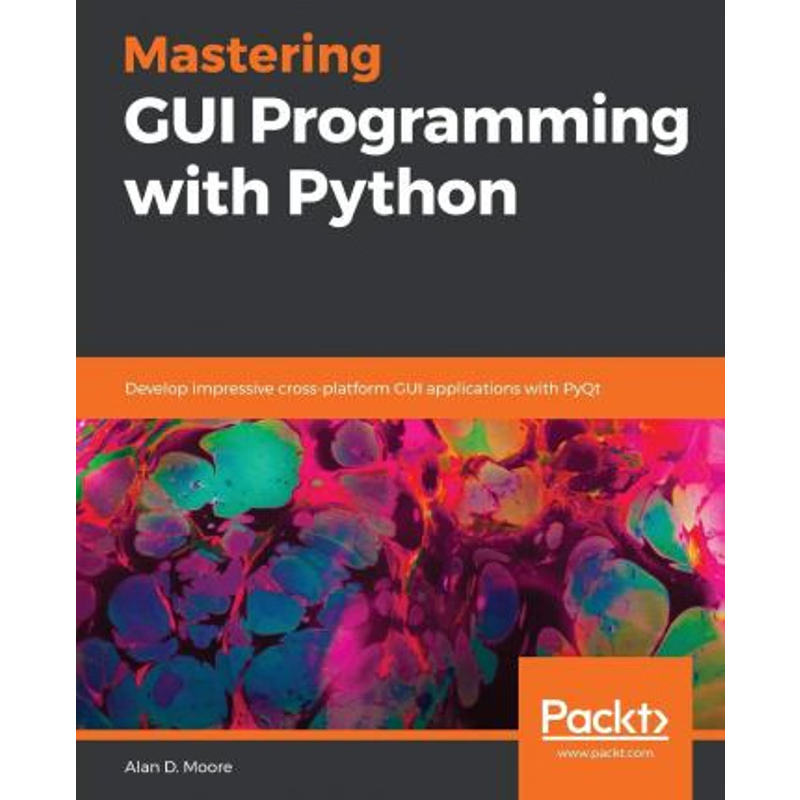Screen dimensions: 800x800
Task: Click the 'GUI Programming' title line
Action: click(x=407, y=124)
